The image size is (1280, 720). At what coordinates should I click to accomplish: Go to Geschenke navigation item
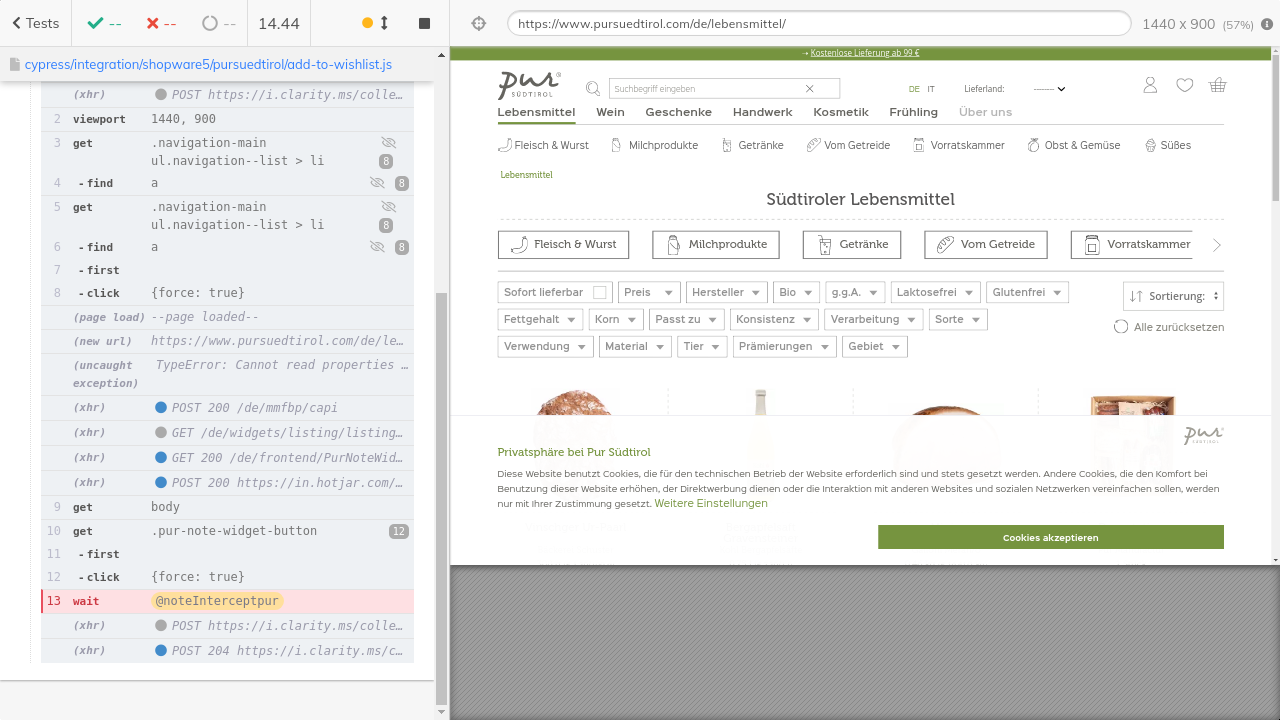pos(678,112)
